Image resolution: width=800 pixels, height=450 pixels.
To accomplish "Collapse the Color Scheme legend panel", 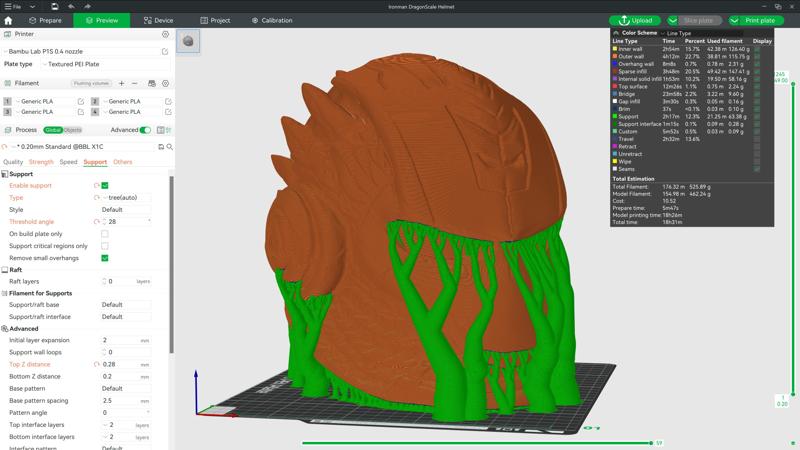I will 616,33.
